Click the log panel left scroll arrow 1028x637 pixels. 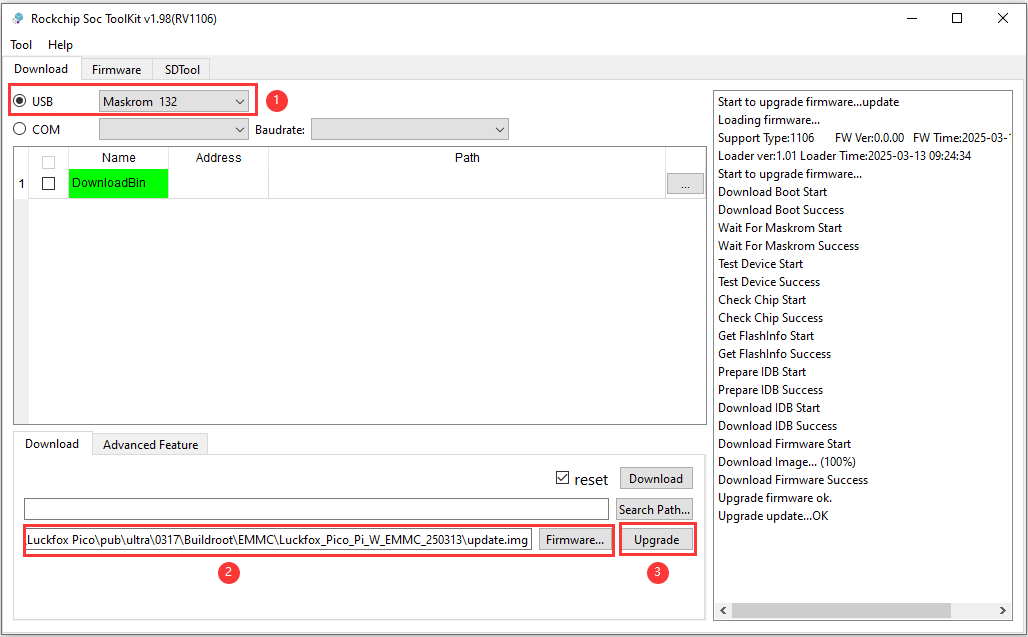tap(723, 610)
